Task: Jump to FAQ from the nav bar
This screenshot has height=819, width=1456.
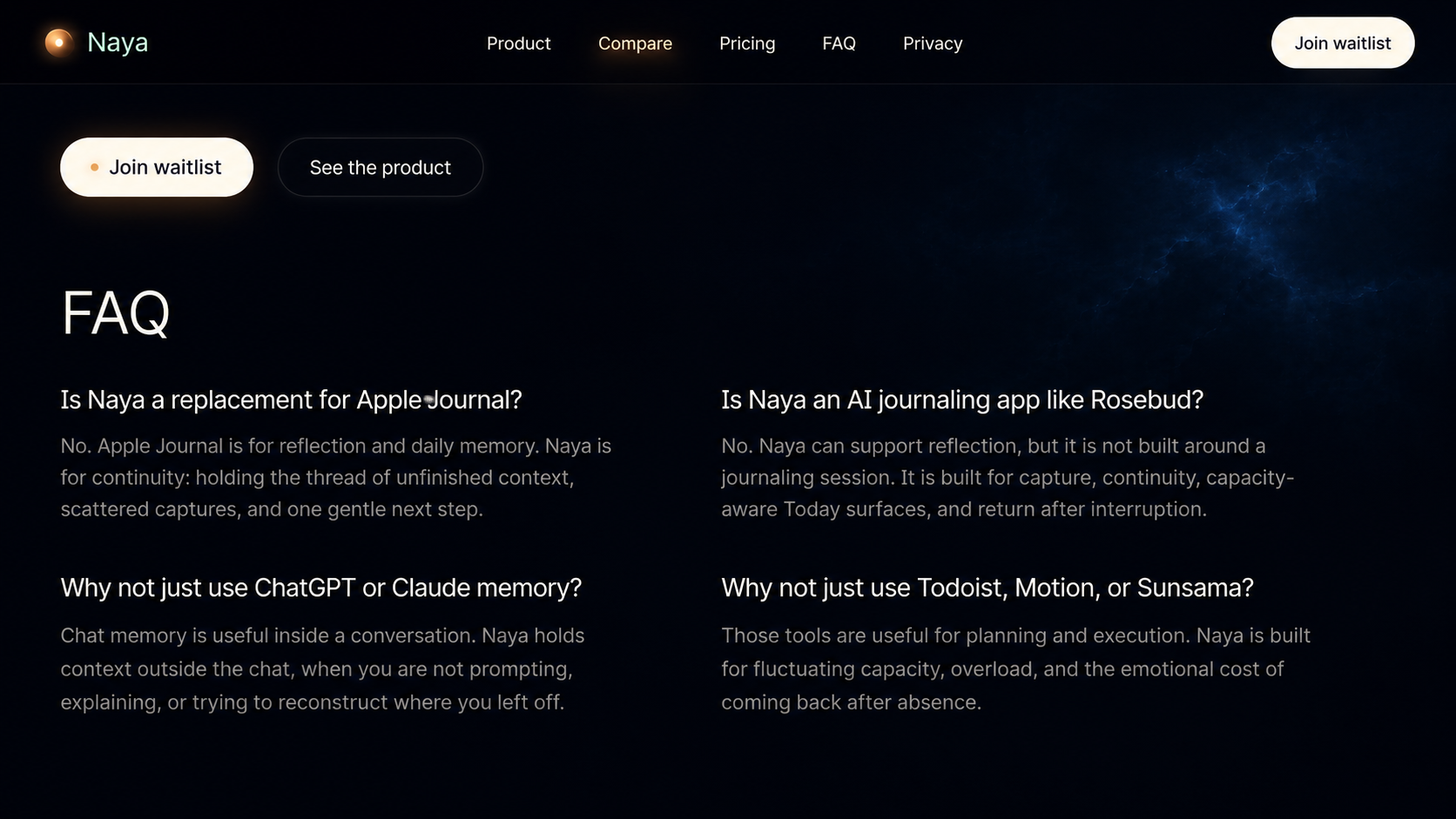Action: 839,44
